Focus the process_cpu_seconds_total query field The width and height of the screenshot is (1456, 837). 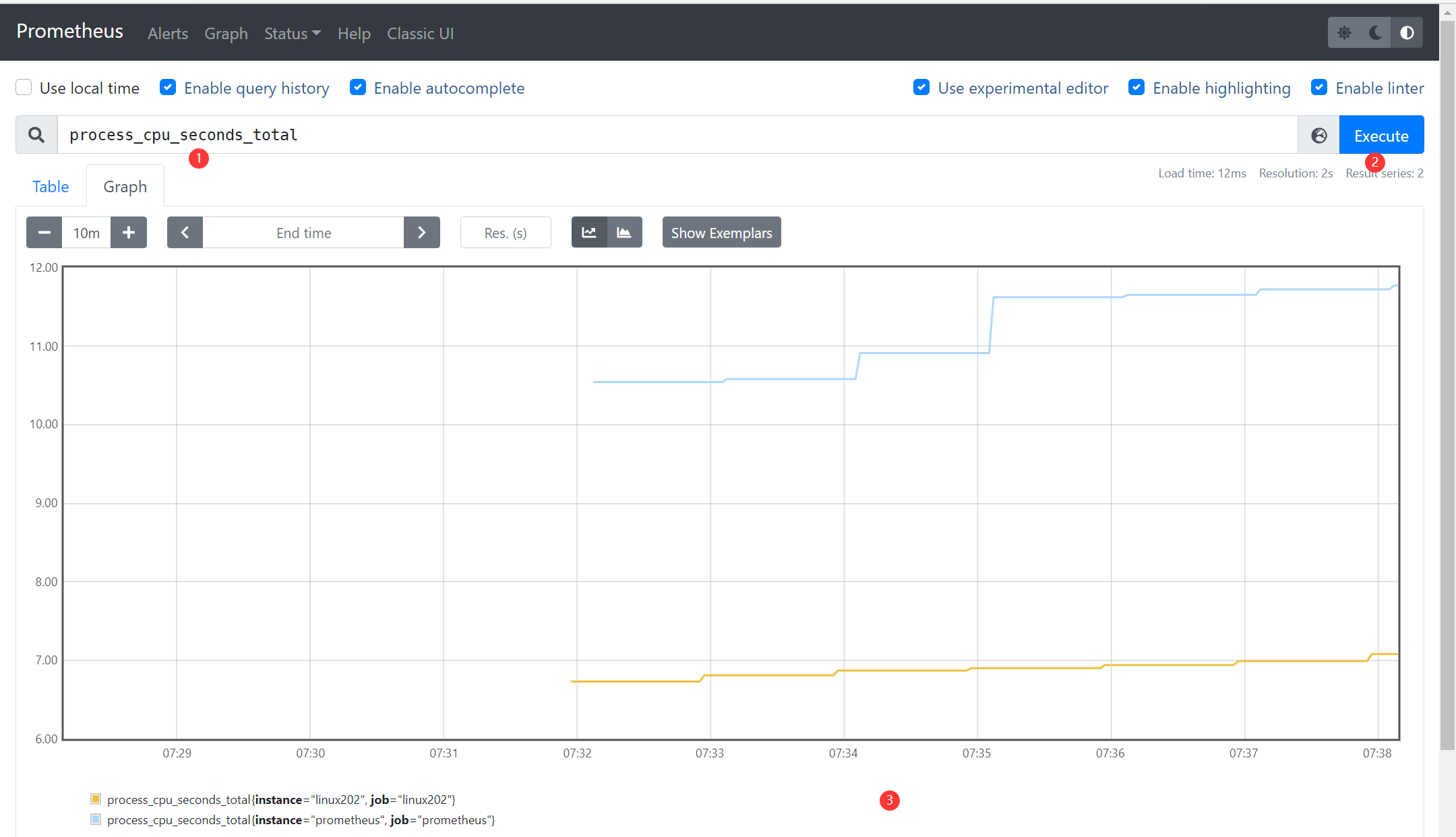[677, 135]
